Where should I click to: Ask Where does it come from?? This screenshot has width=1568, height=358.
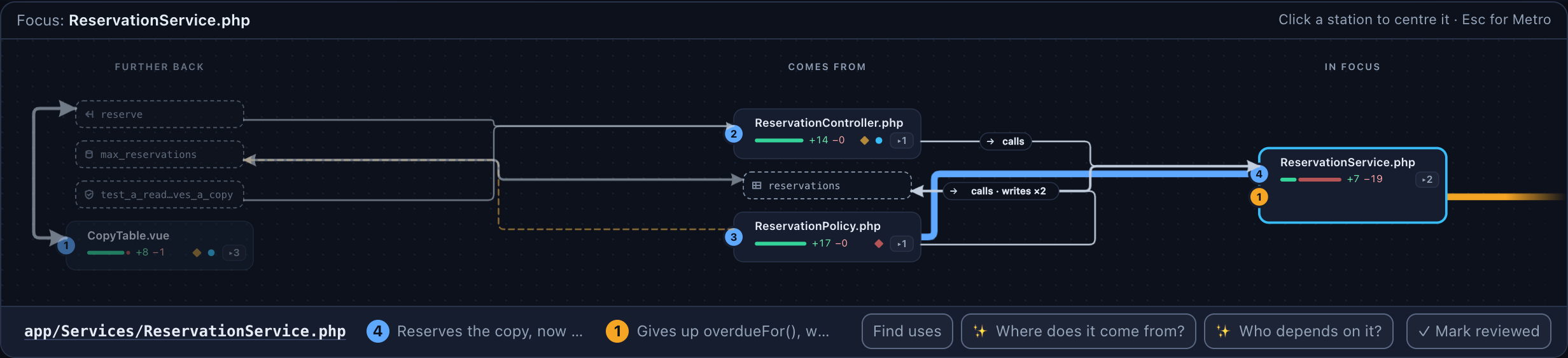coord(1078,331)
